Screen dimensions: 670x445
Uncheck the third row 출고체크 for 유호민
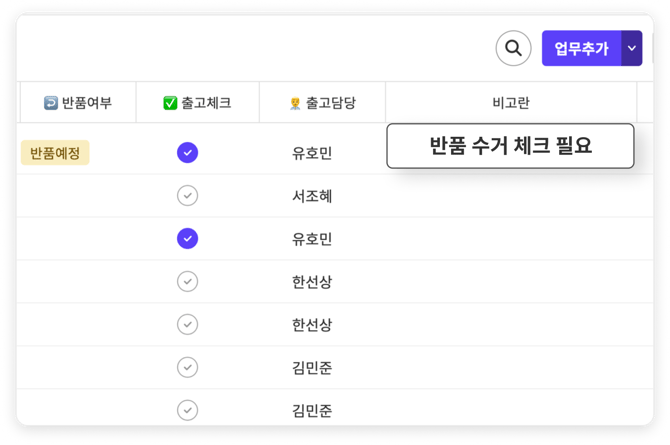[x=187, y=238]
